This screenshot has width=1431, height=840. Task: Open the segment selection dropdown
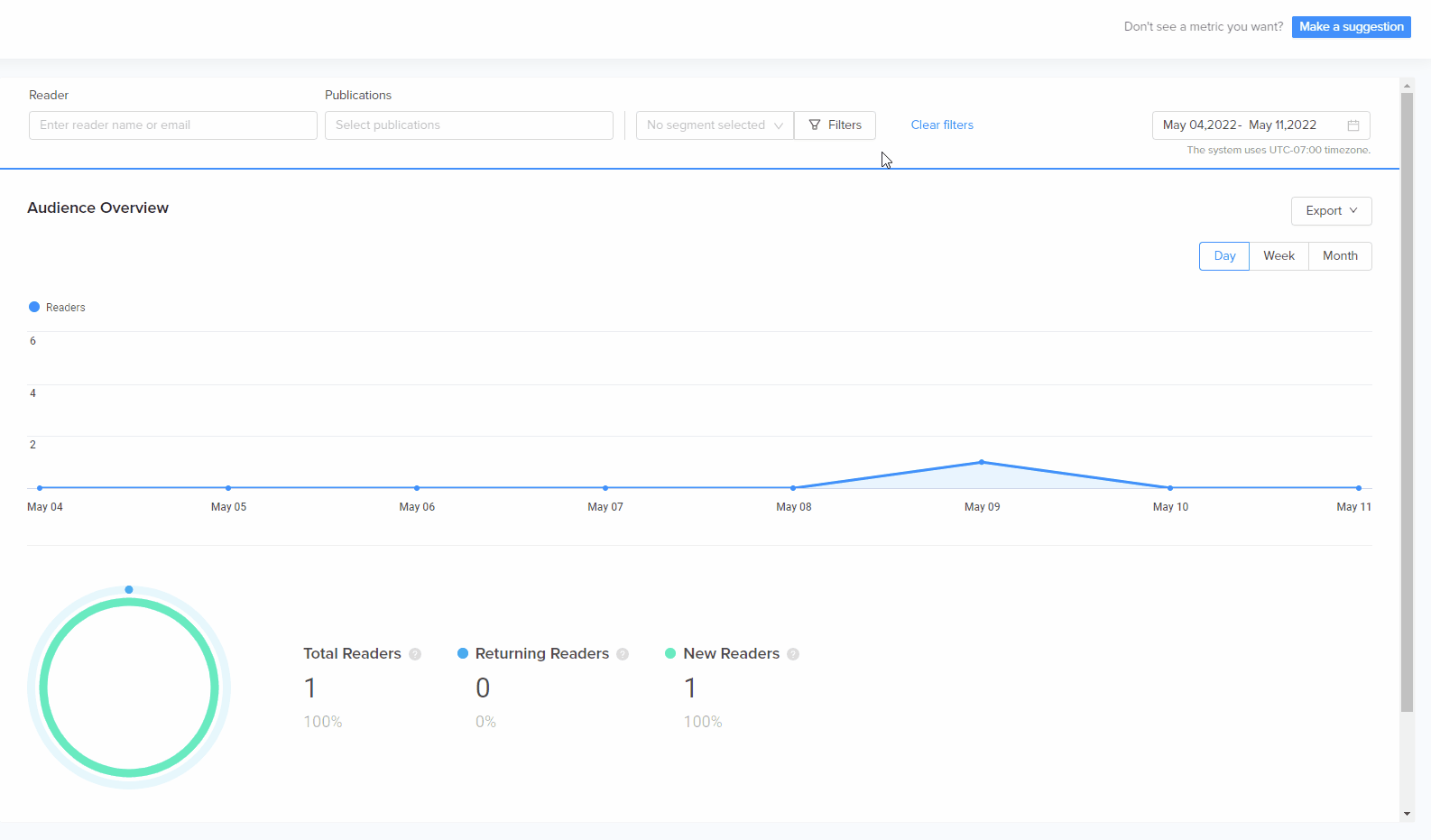click(714, 125)
